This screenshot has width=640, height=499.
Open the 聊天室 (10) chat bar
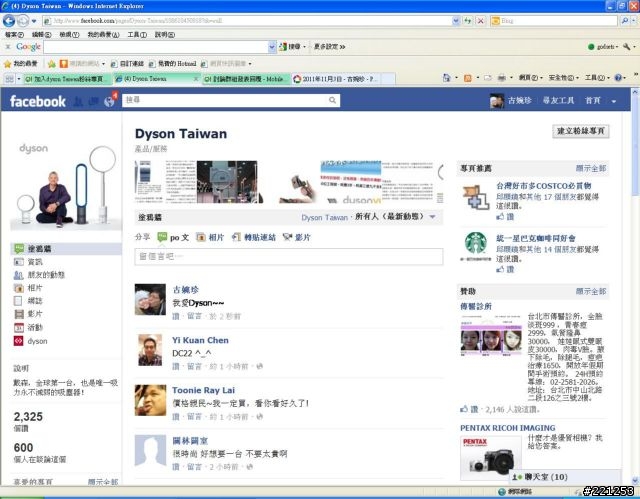tap(565, 477)
